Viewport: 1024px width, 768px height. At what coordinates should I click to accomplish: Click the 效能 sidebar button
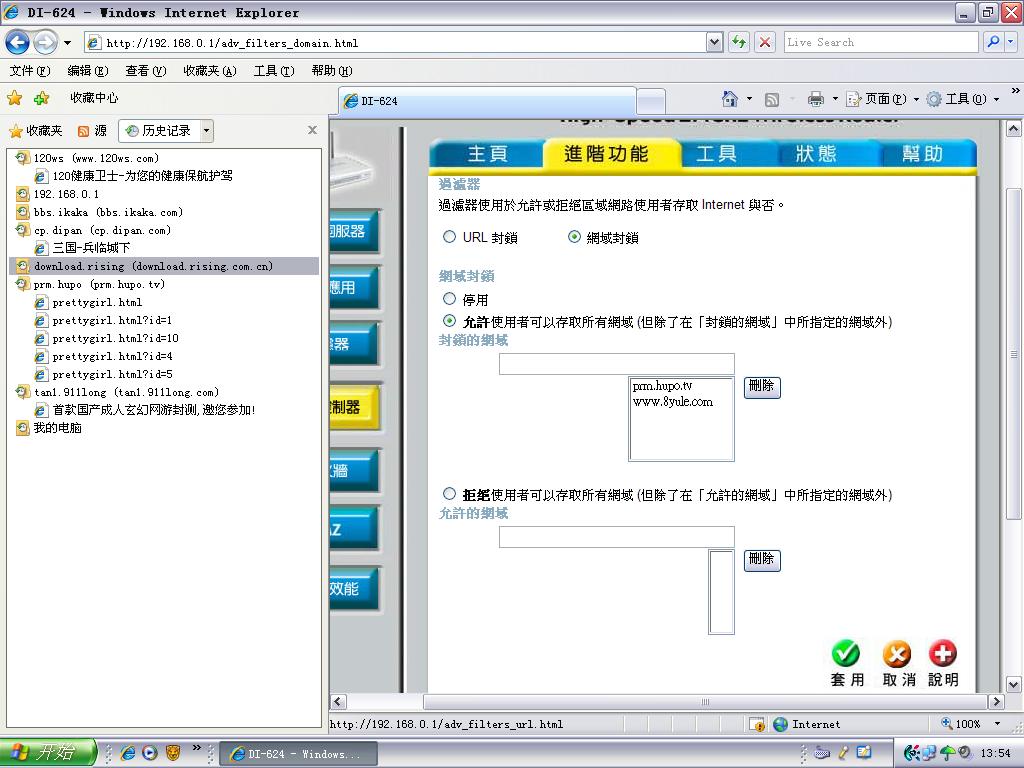[x=354, y=588]
